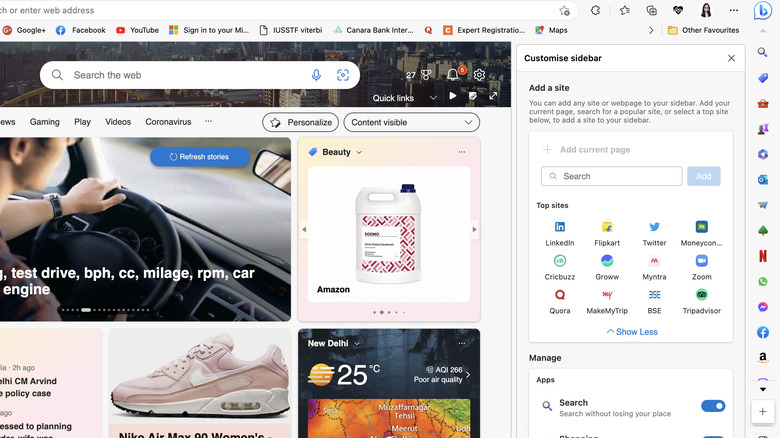Click the Refresh stories button

coord(199,157)
